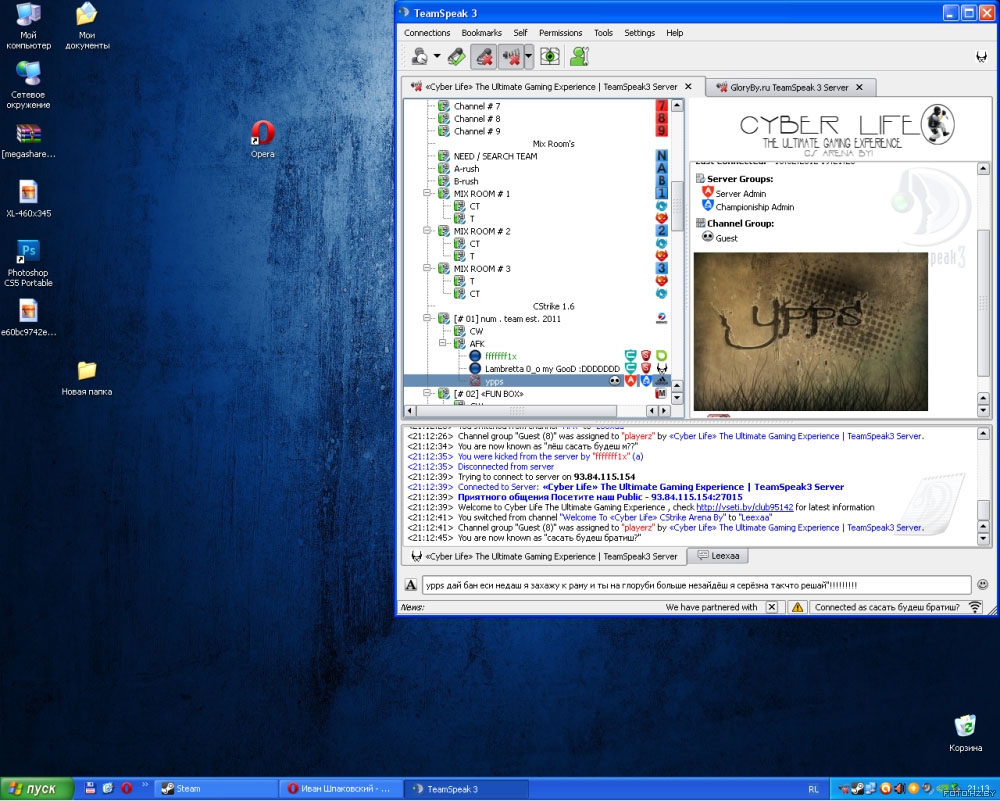Screen dimensions: 1000x801
Task: Click the Pepsi icon on [# 01] num . team
Action: tap(661, 318)
